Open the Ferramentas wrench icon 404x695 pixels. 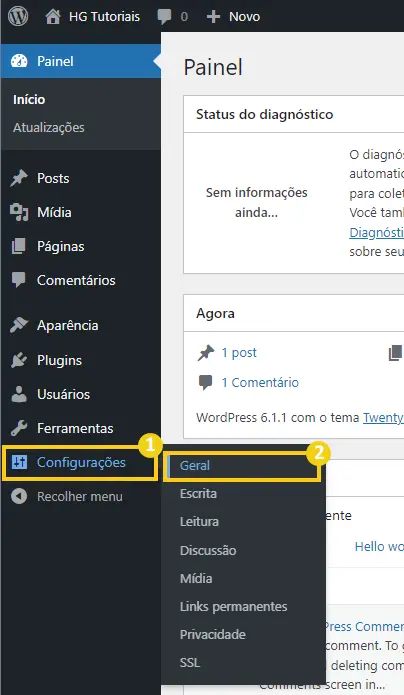click(x=19, y=429)
